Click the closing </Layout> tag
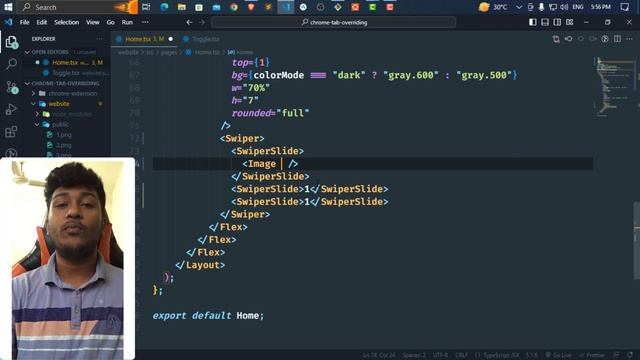The width and height of the screenshot is (640, 360). coord(200,265)
